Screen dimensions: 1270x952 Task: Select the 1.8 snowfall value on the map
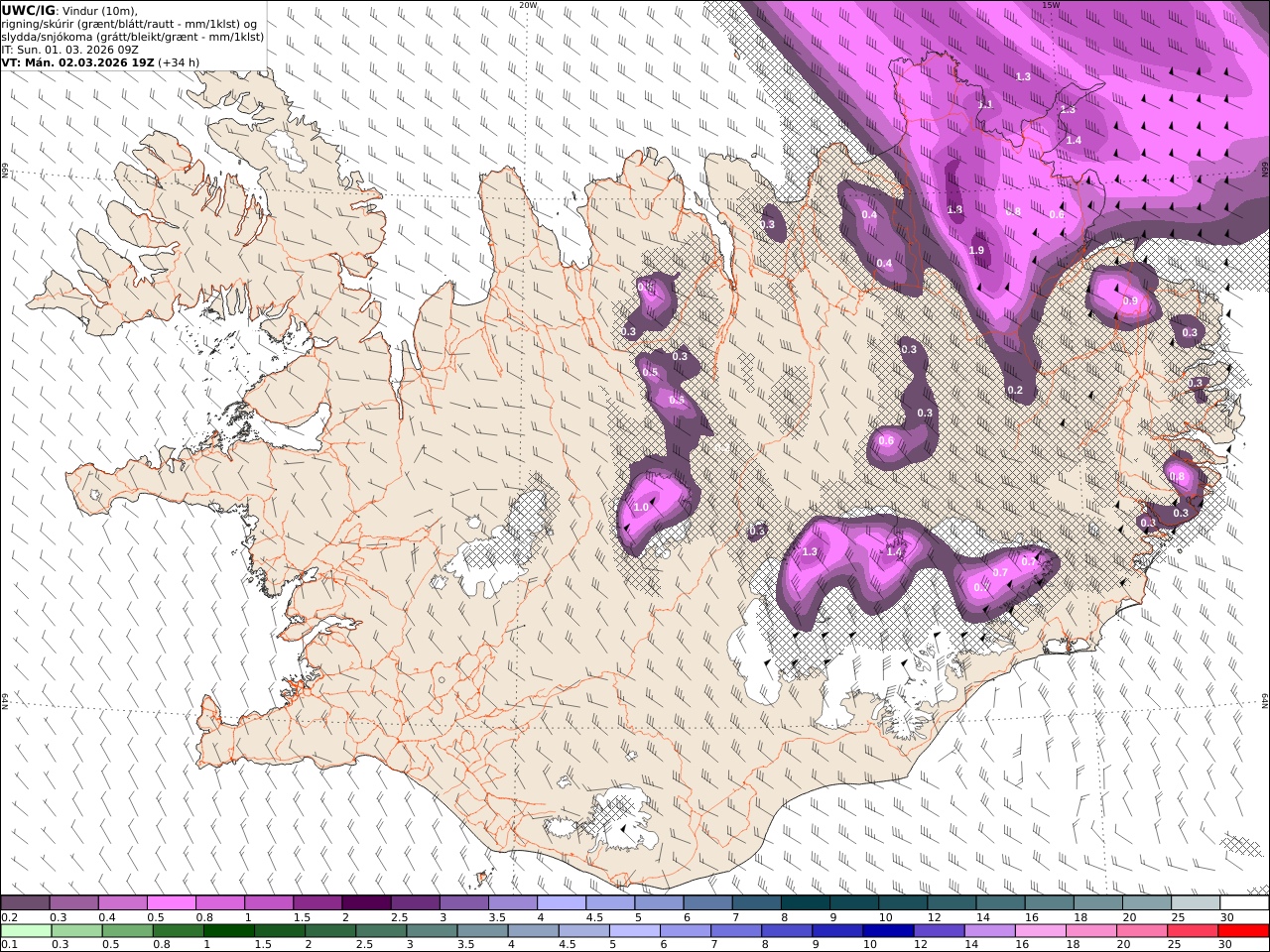pyautogui.click(x=954, y=210)
